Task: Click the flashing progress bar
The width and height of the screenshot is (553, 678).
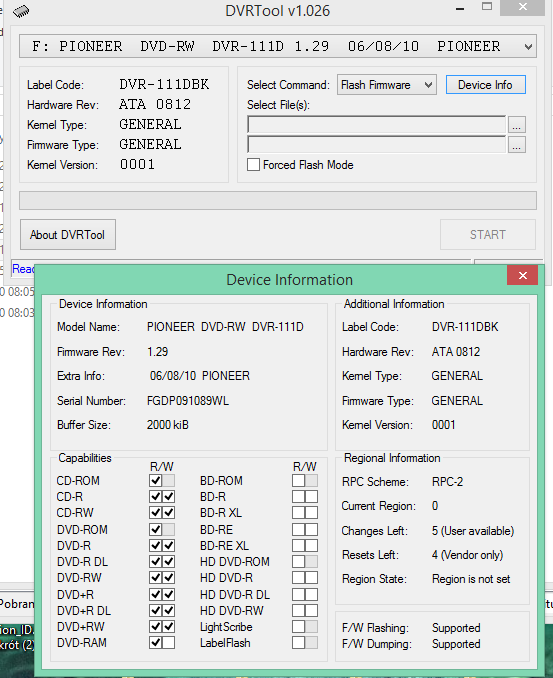Action: (278, 201)
